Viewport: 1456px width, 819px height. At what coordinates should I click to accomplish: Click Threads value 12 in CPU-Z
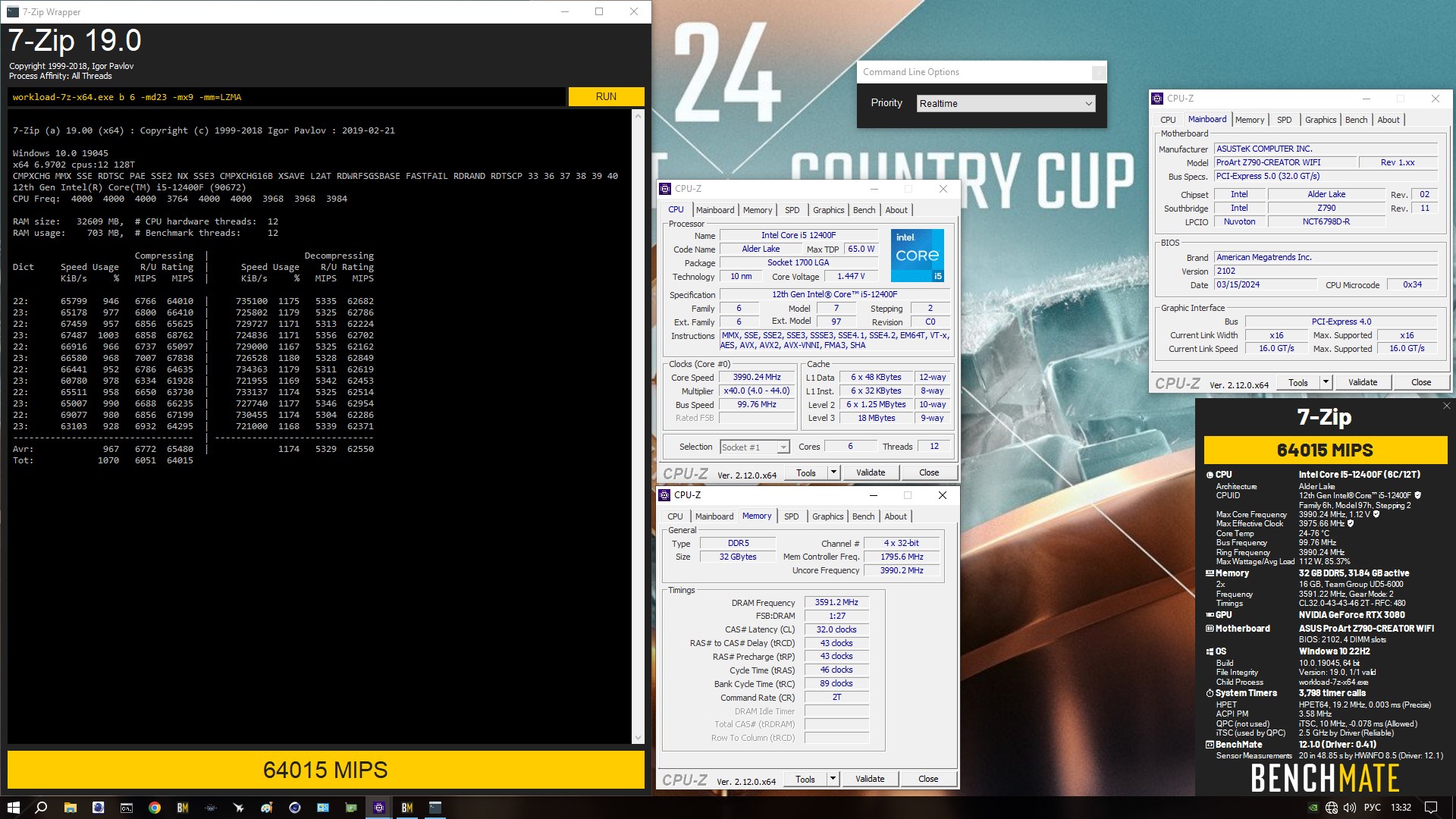pyautogui.click(x=934, y=446)
